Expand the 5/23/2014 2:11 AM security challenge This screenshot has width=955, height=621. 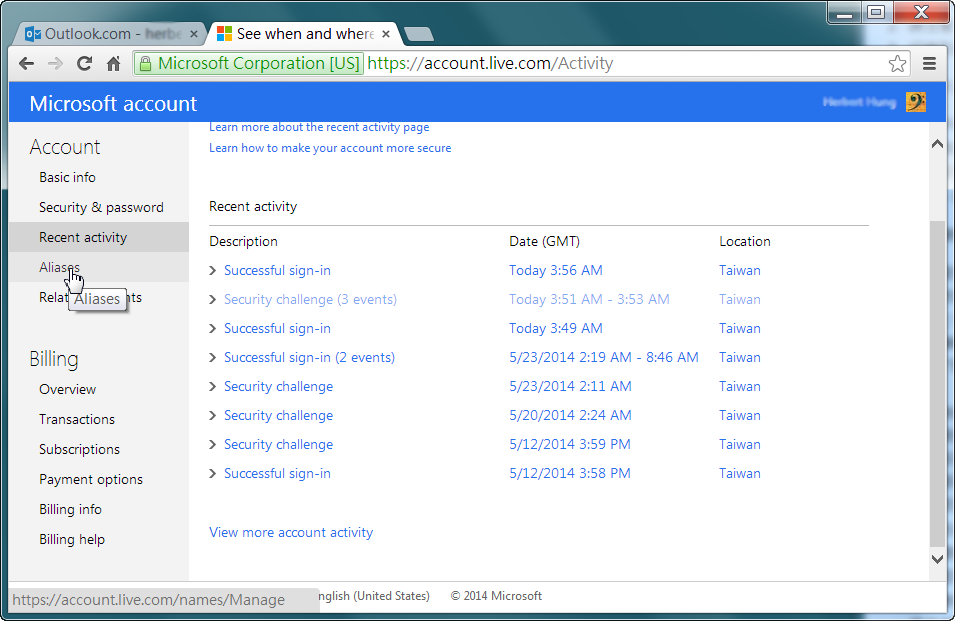tap(213, 387)
